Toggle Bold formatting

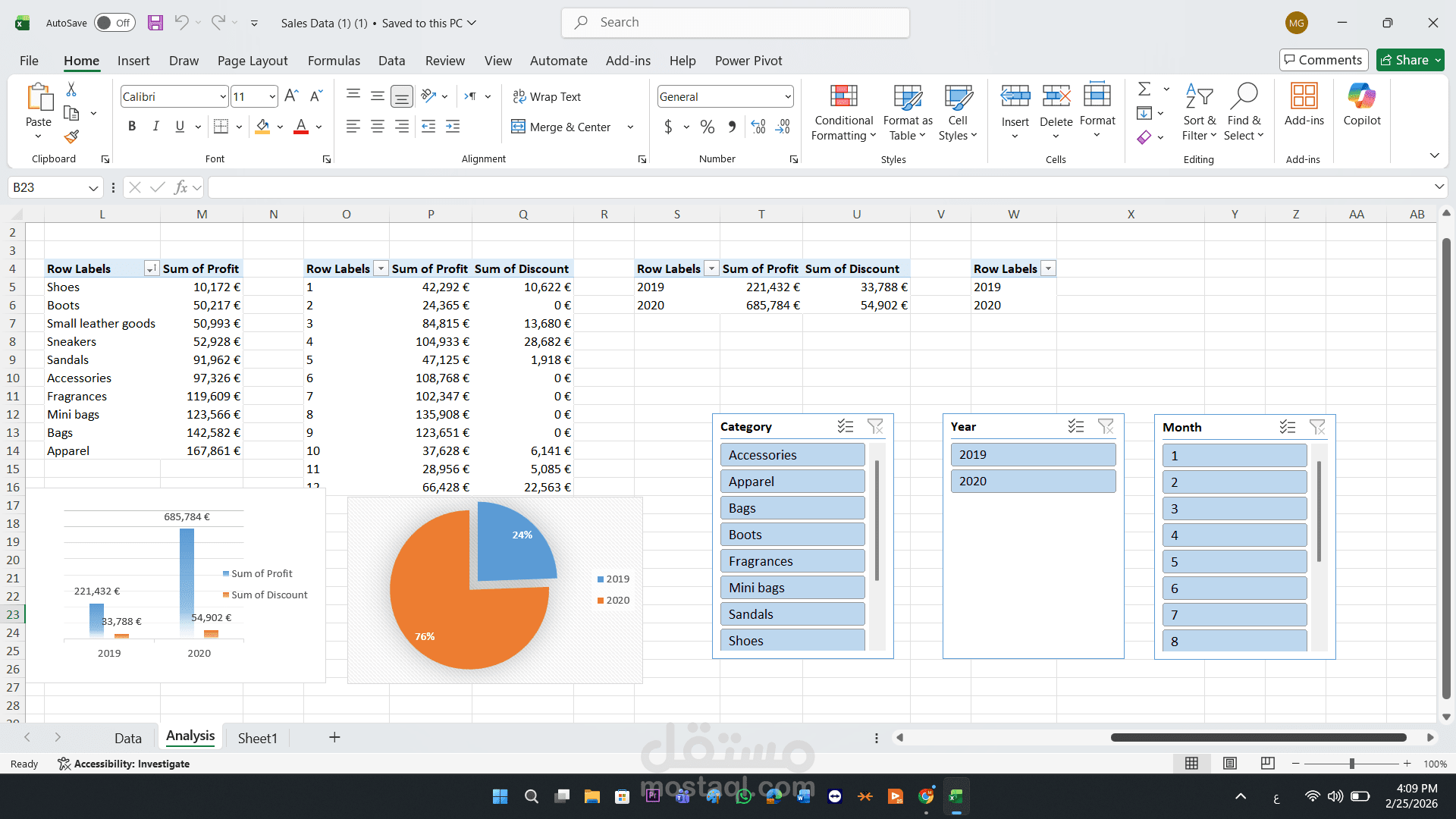(x=132, y=127)
